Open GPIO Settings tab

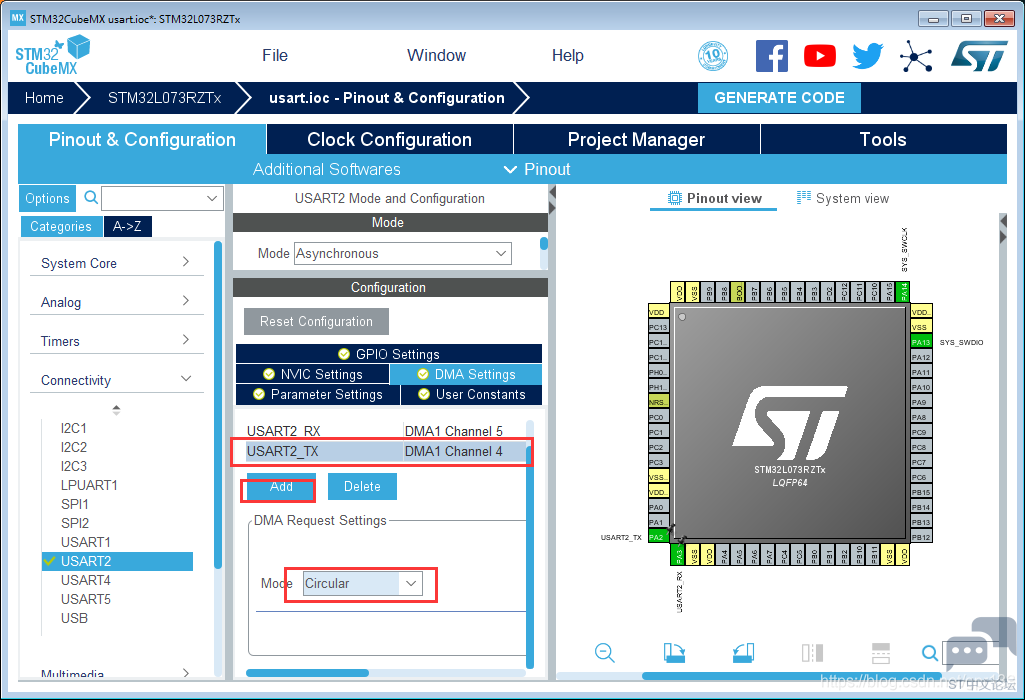click(389, 354)
